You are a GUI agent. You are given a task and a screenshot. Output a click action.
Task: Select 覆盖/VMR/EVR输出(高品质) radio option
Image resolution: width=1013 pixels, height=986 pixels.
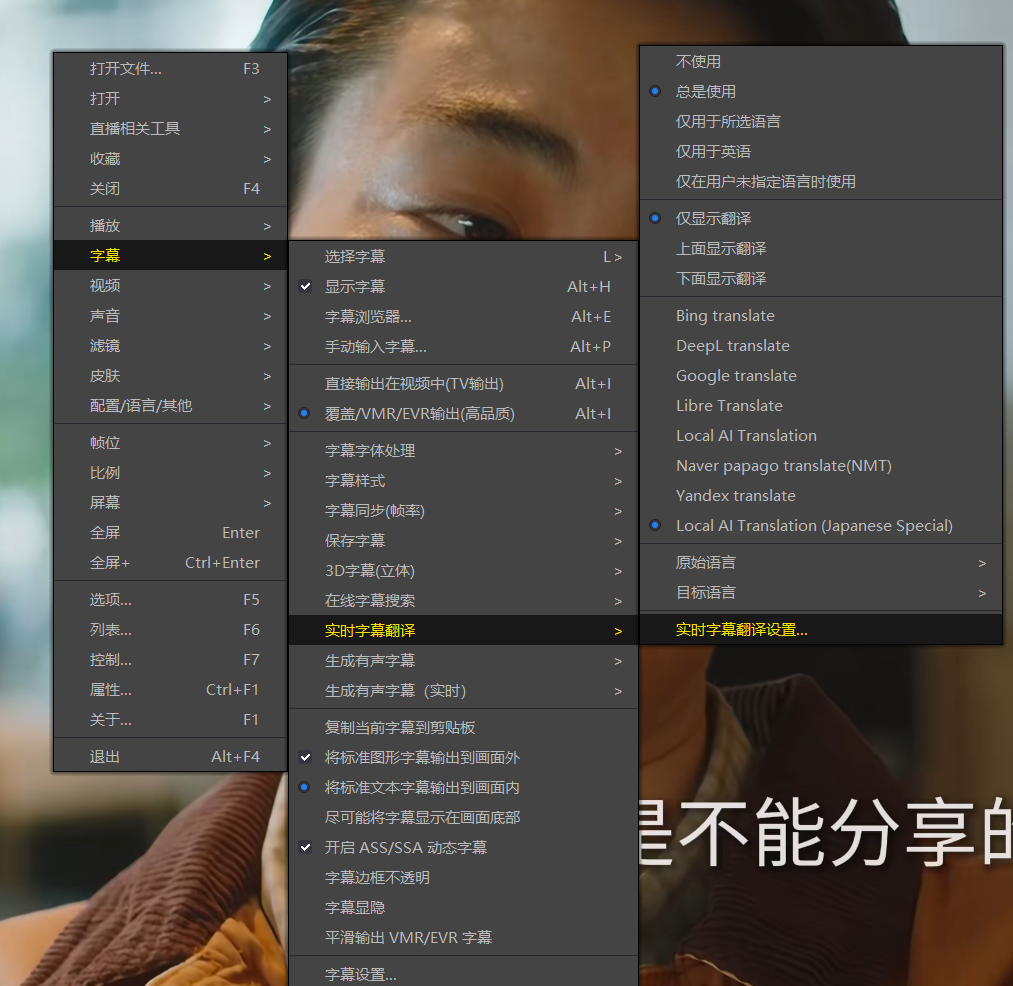click(463, 414)
